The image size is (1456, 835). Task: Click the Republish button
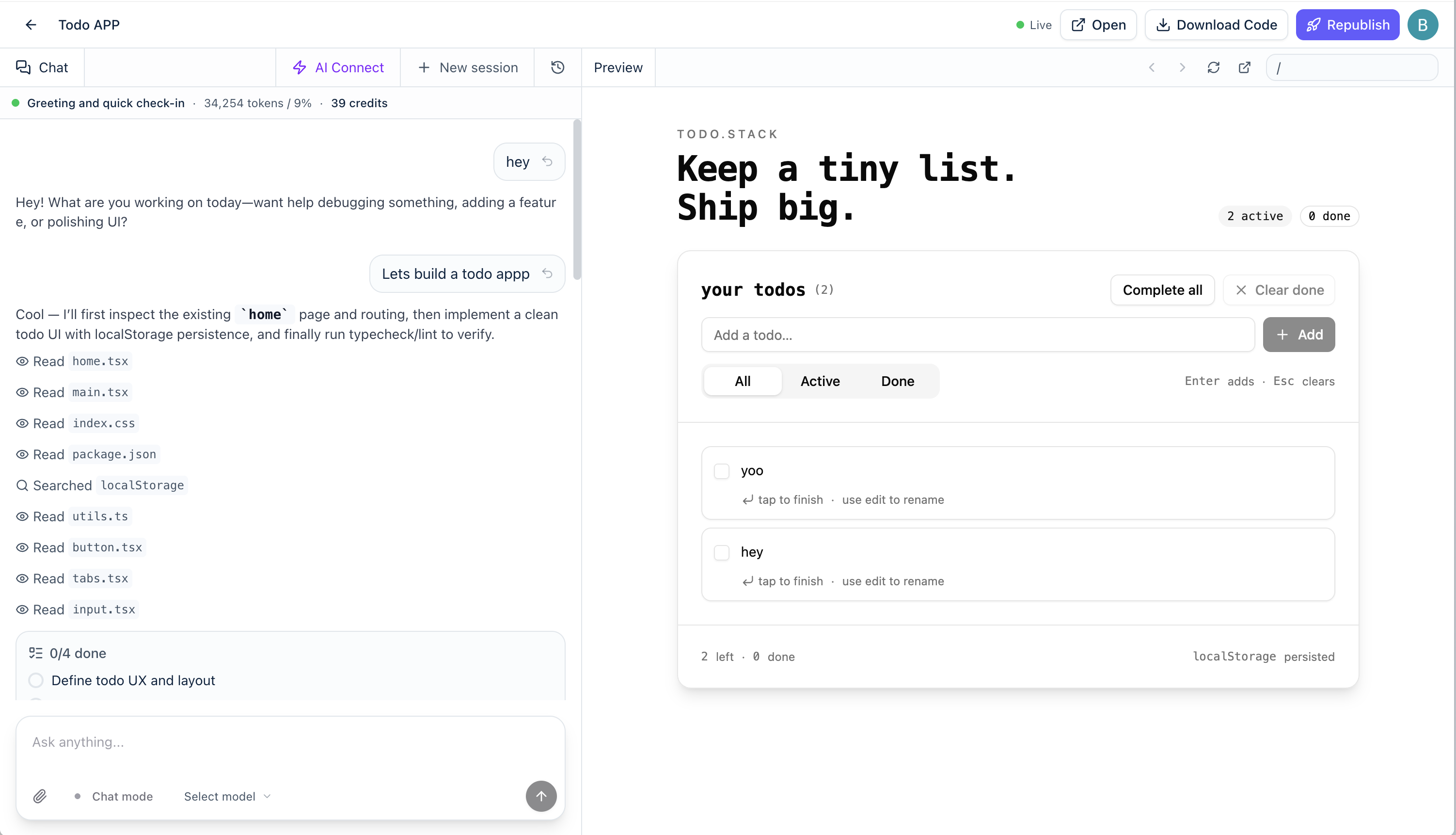1347,25
